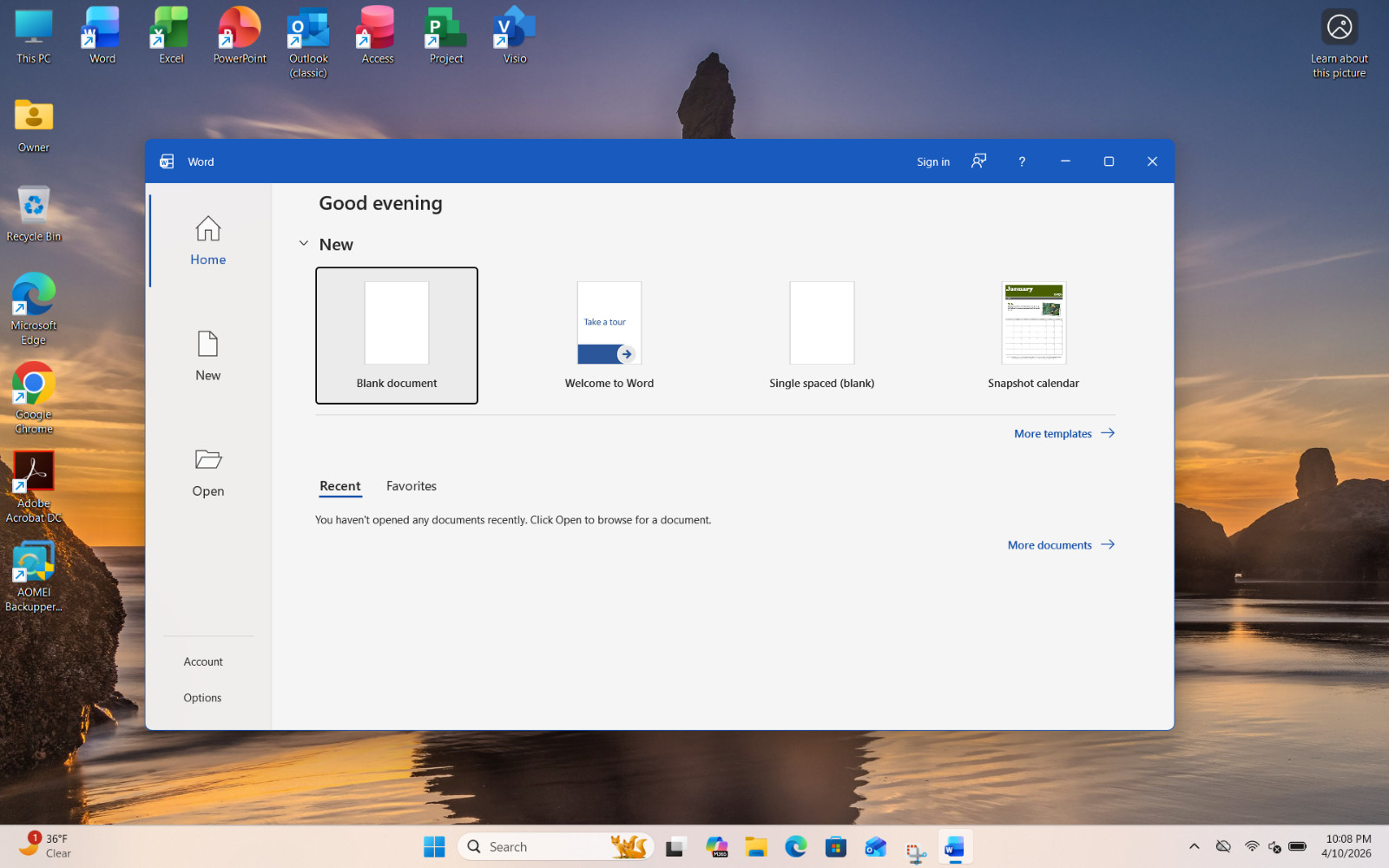The width and height of the screenshot is (1389, 868).
Task: Select the Microsoft Edge desktop shortcut
Action: tap(34, 309)
